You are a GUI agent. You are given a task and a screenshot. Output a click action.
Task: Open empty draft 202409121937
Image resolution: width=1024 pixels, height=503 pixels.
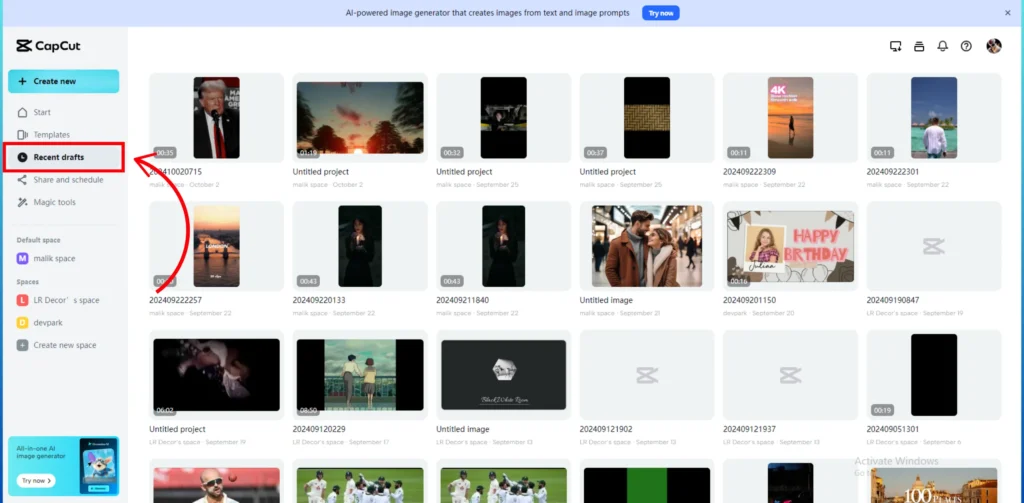click(x=790, y=375)
